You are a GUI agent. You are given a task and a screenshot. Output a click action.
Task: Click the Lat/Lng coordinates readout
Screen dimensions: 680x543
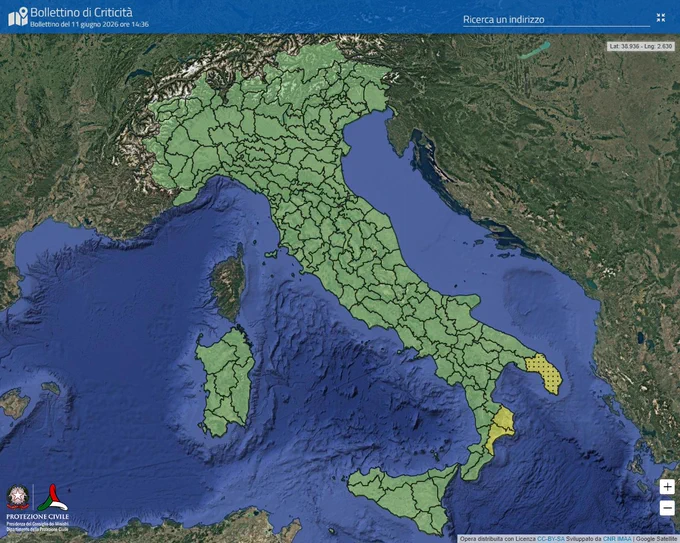641,46
